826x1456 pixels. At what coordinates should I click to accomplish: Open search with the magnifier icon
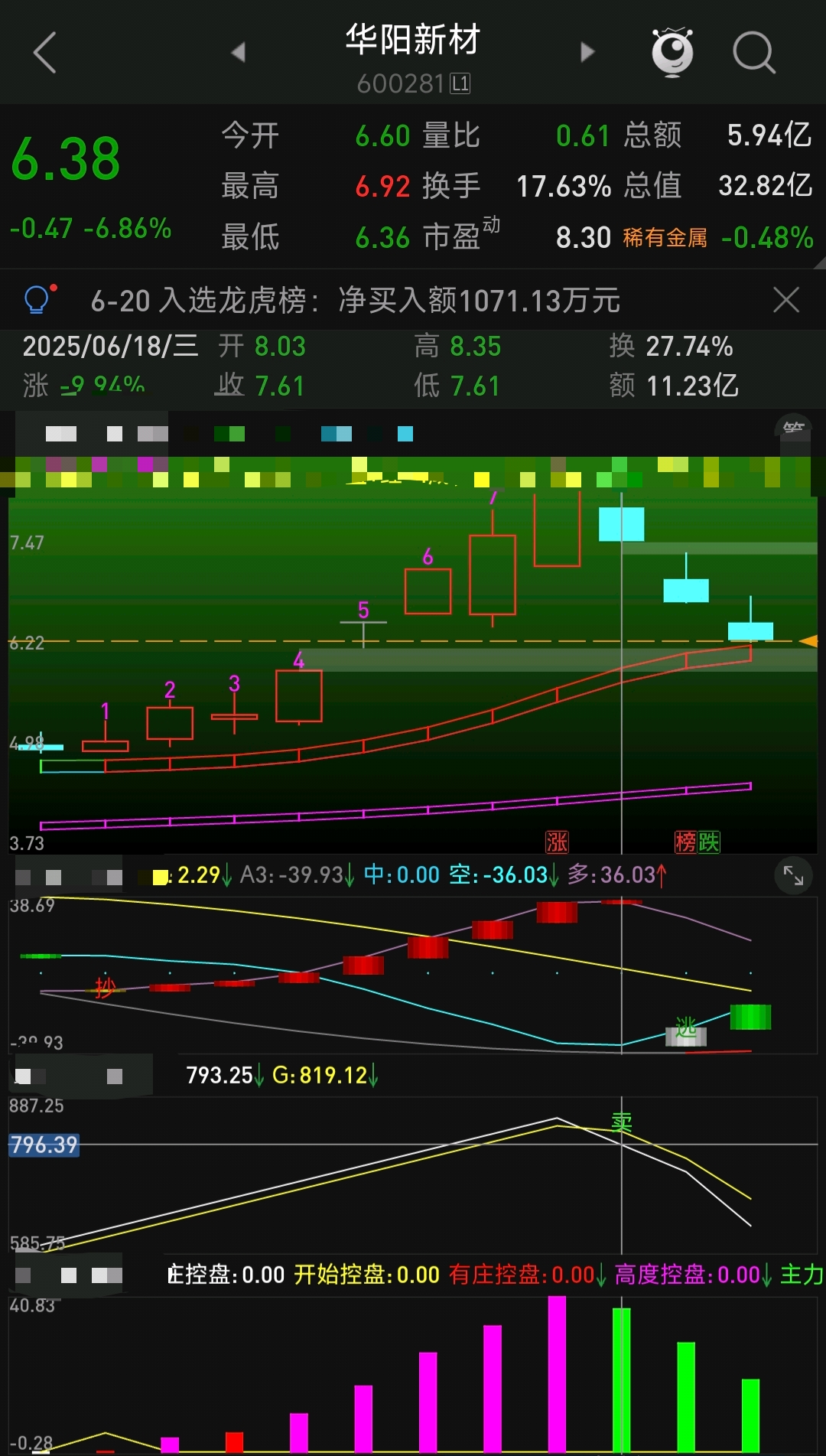pos(754,52)
